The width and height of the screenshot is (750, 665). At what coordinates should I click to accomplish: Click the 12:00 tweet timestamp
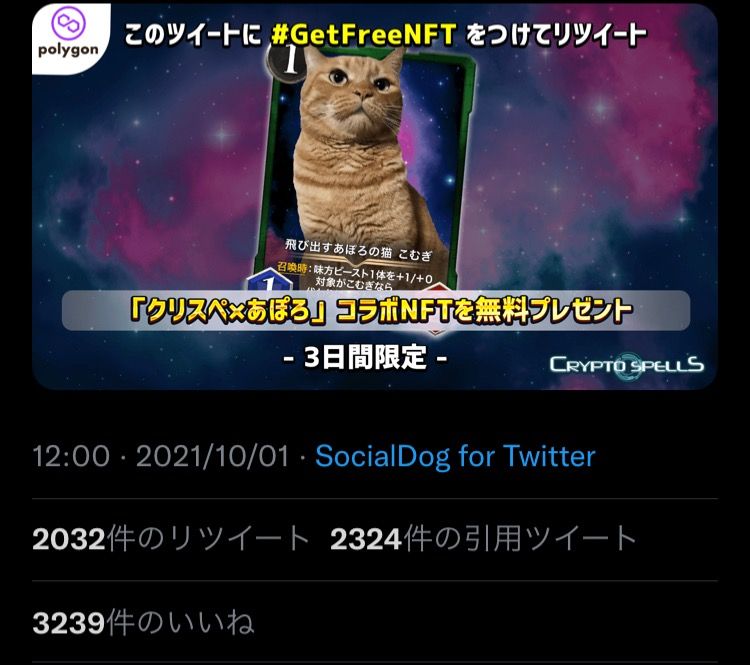[71, 456]
